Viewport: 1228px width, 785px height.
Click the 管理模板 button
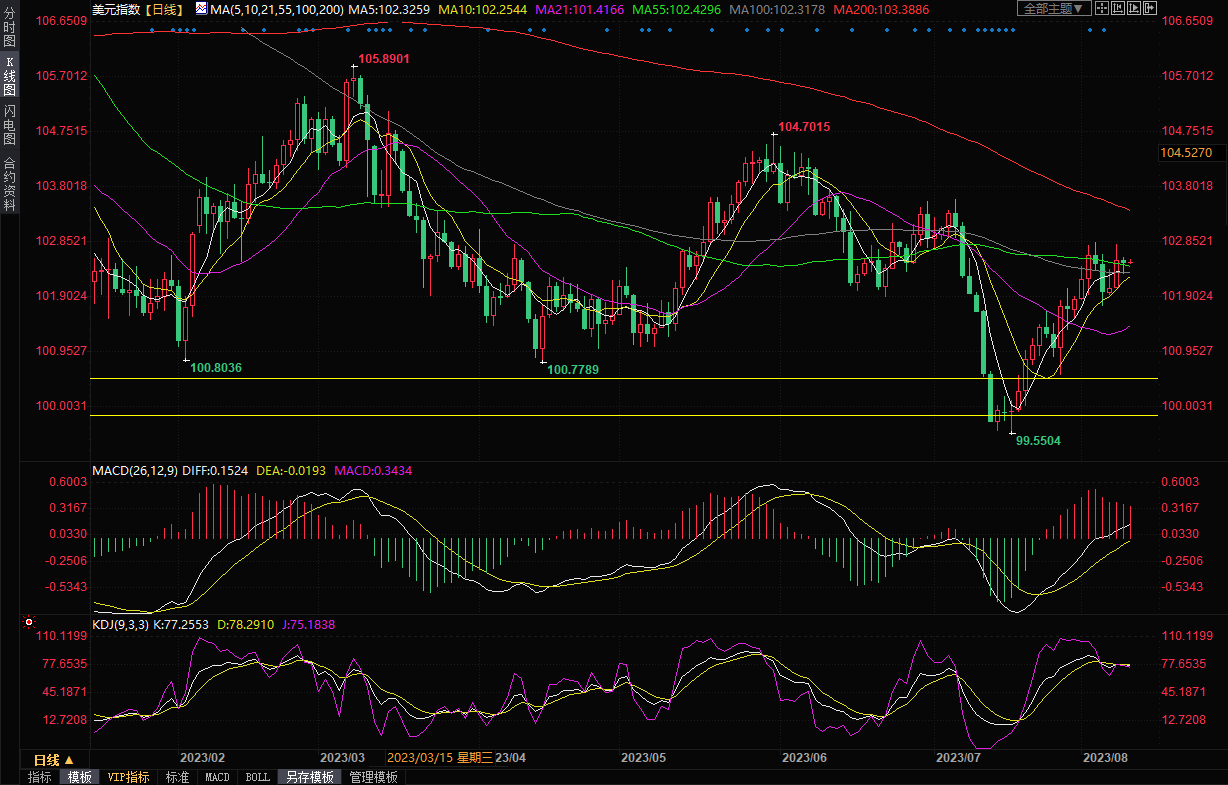point(373,777)
